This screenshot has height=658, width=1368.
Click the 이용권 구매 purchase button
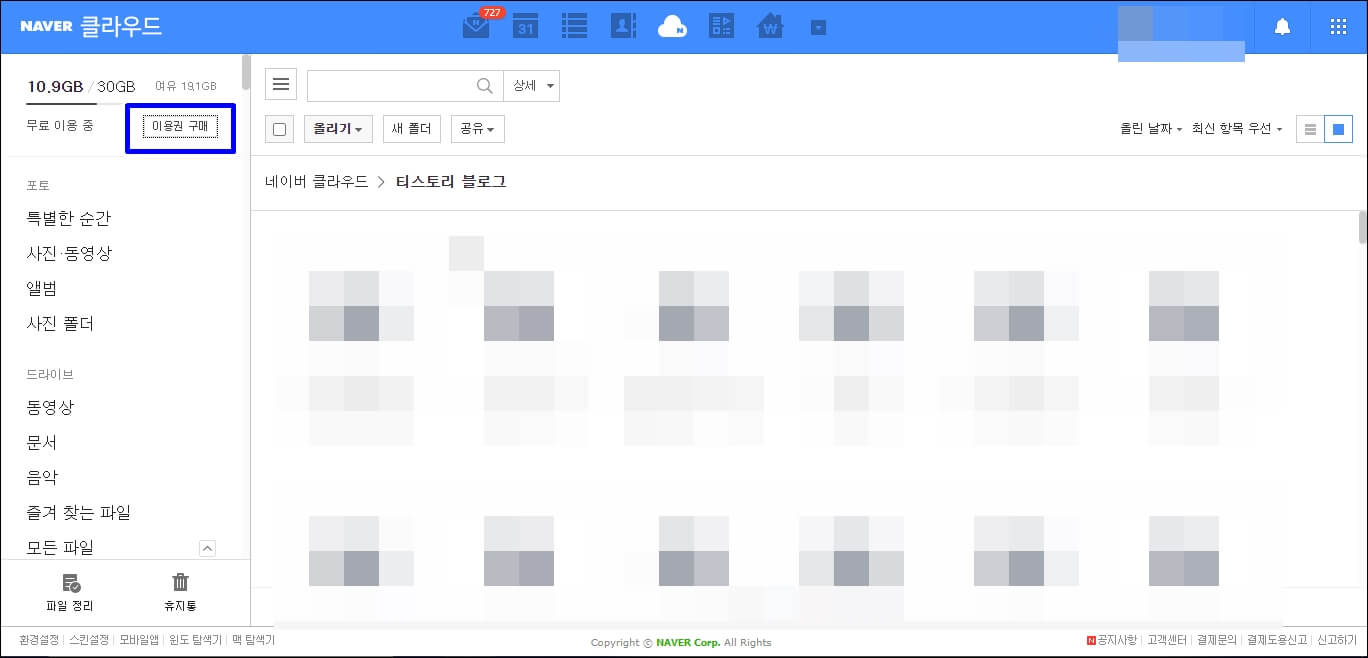[181, 126]
